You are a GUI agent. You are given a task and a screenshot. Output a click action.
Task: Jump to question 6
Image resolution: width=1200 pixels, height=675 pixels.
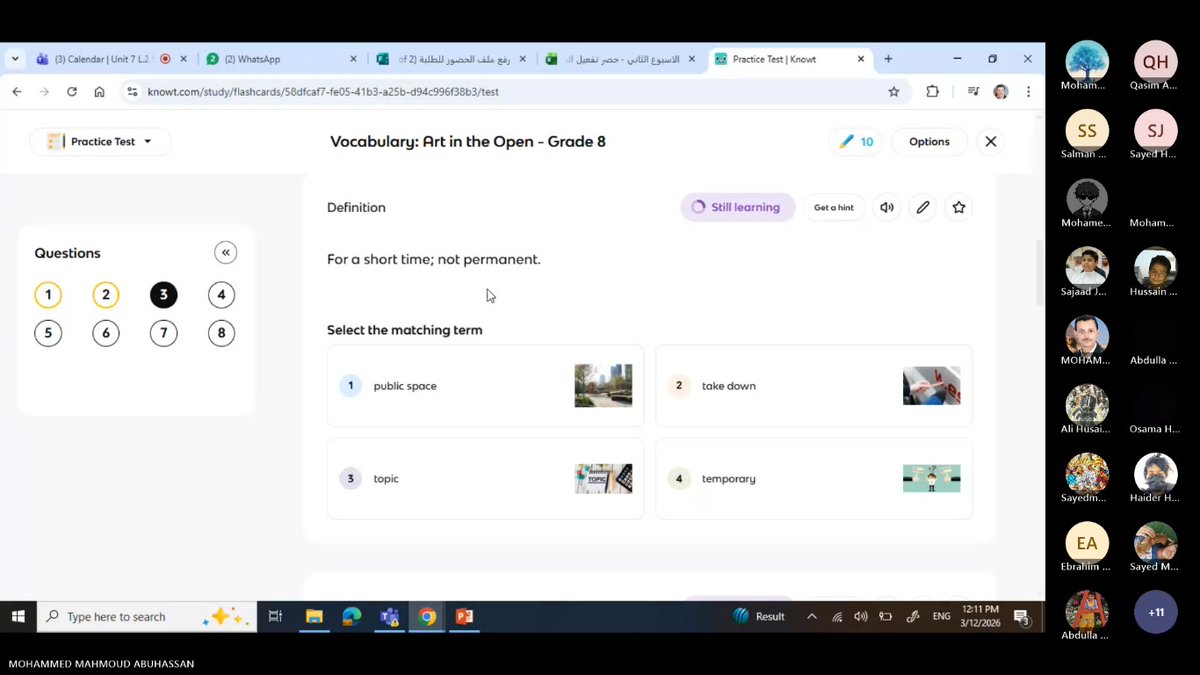click(106, 333)
